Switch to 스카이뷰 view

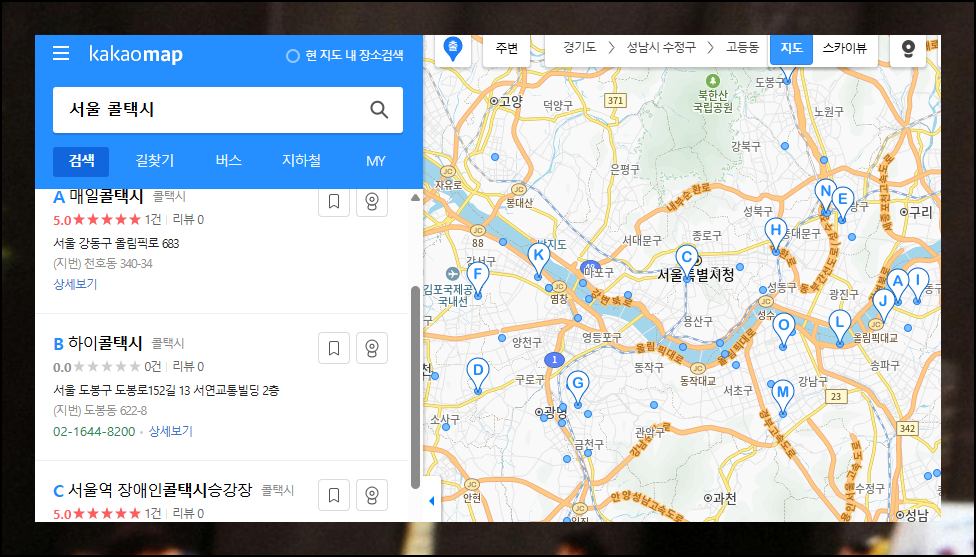click(x=845, y=49)
